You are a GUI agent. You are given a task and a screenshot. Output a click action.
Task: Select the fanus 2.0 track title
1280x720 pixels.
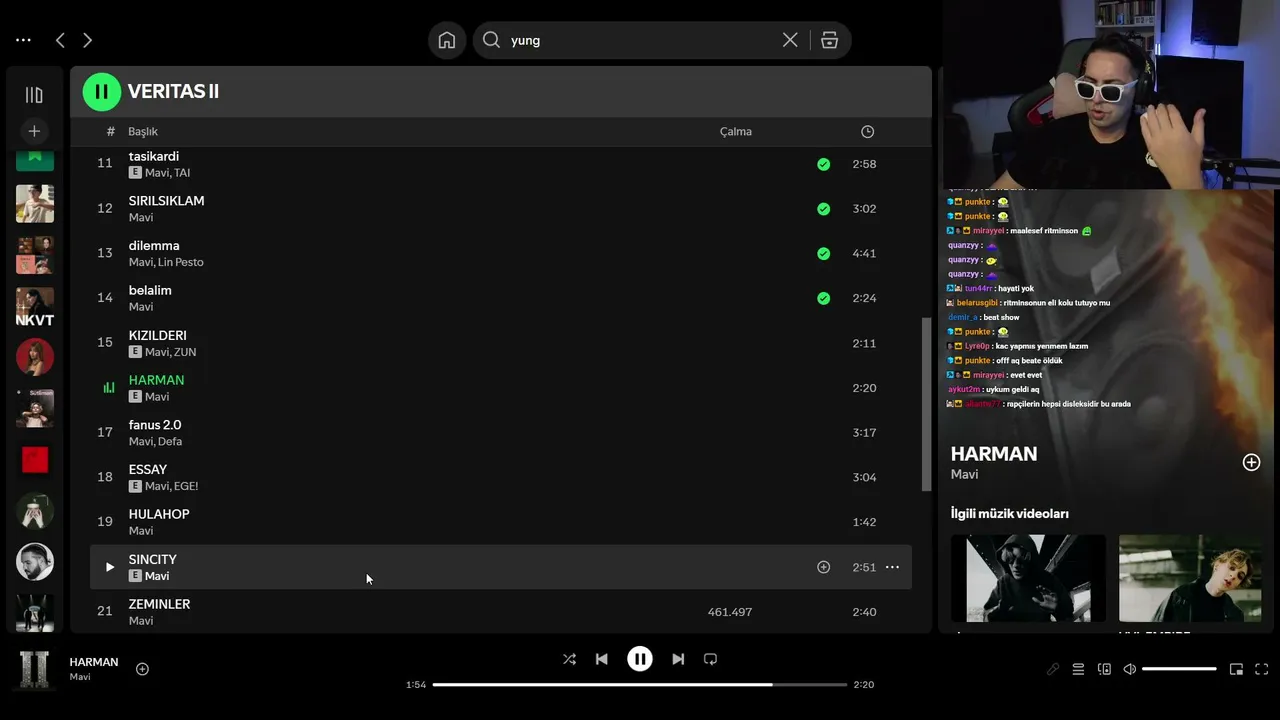155,425
